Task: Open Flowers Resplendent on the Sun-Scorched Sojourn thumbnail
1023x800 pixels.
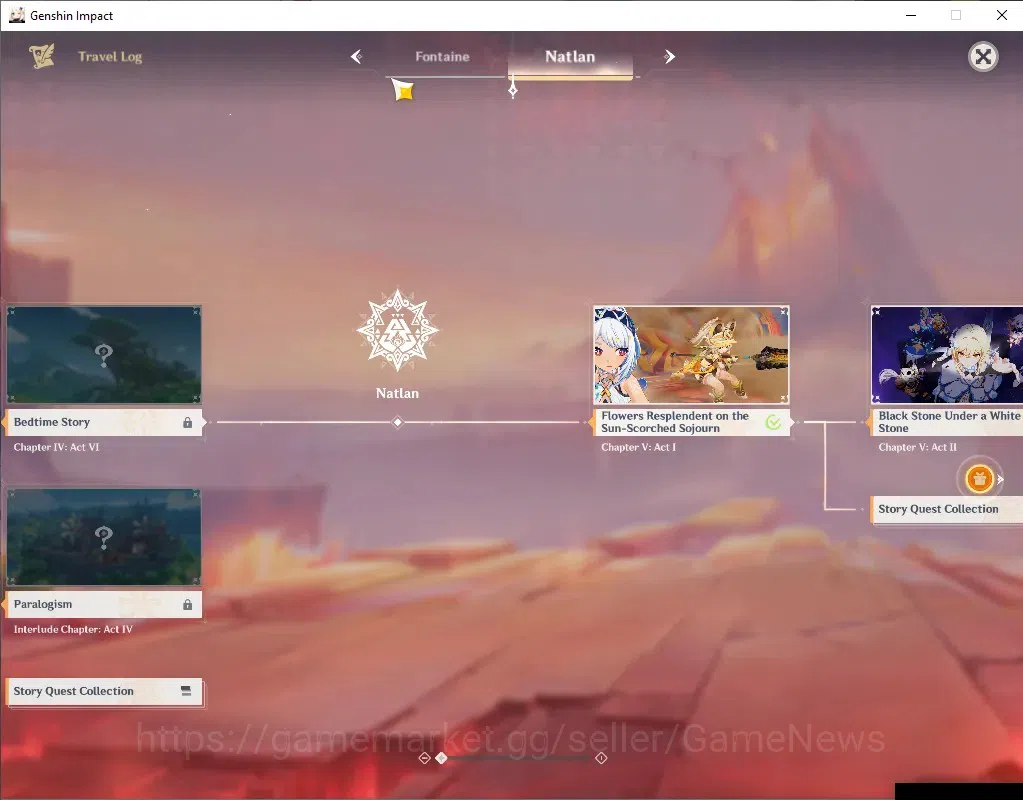Action: [x=692, y=355]
